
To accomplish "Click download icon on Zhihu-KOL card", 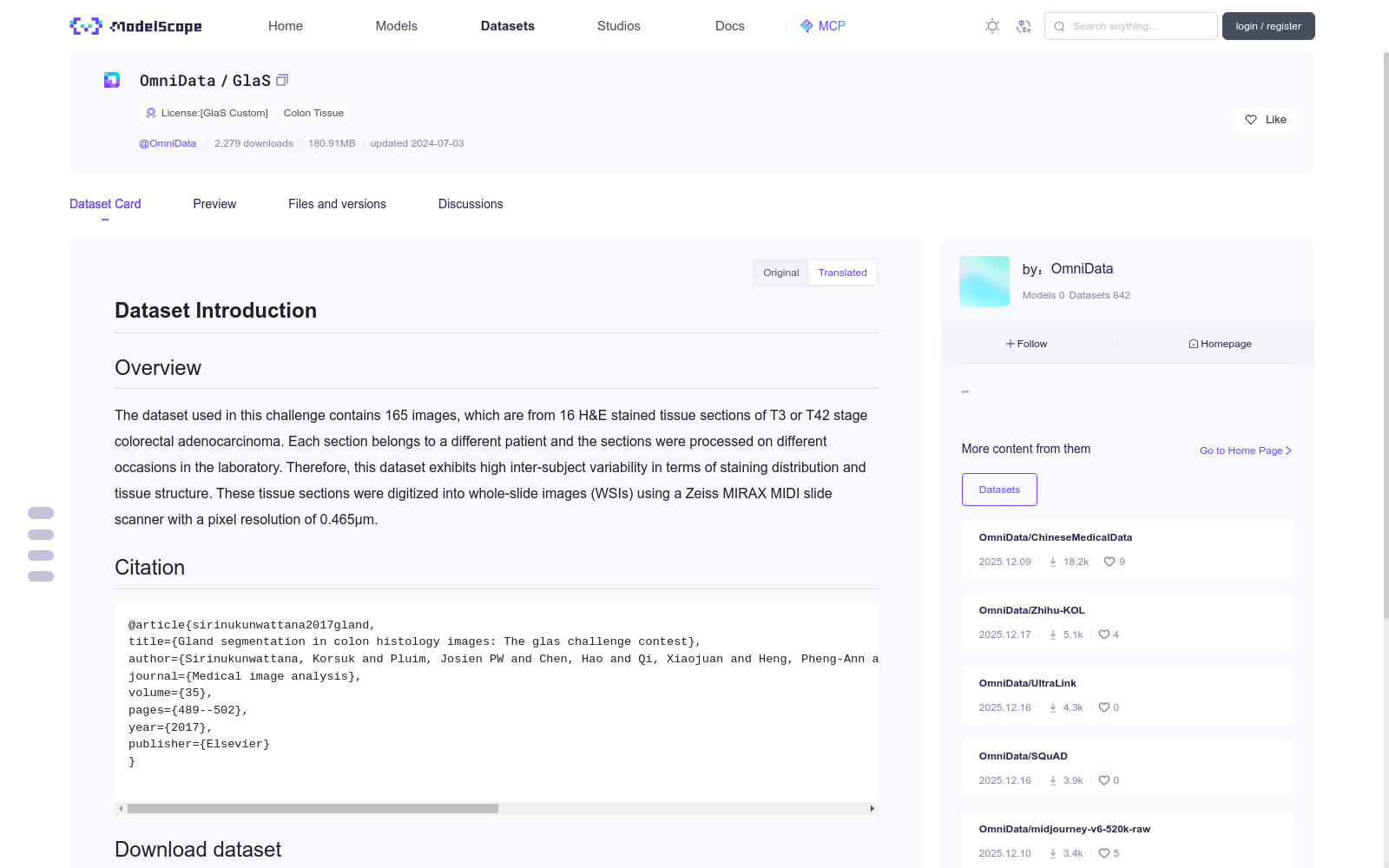I will click(x=1053, y=635).
